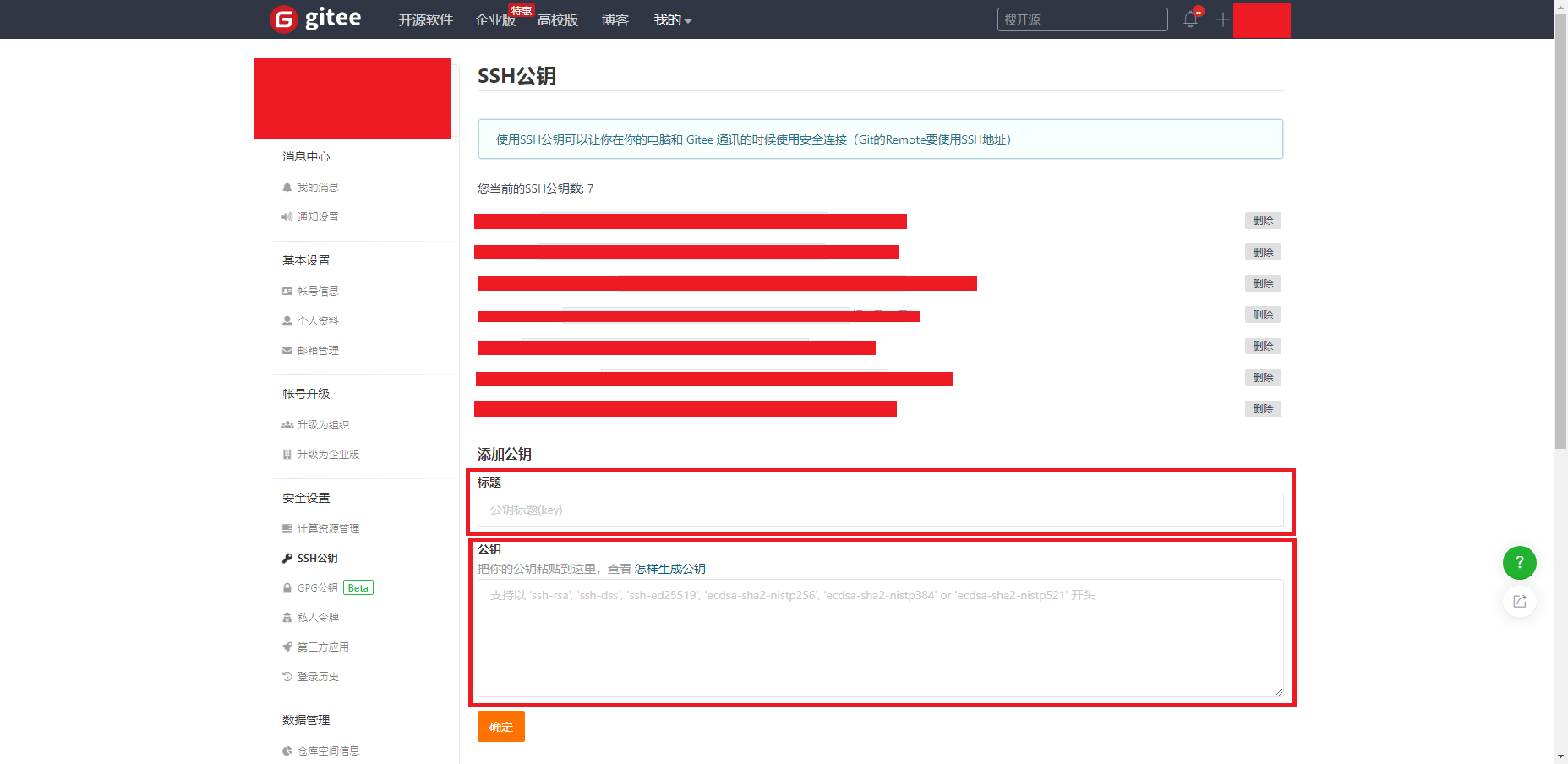This screenshot has height=764, width=1568.
Task: Select 博客 in top navigation
Action: pyautogui.click(x=615, y=19)
